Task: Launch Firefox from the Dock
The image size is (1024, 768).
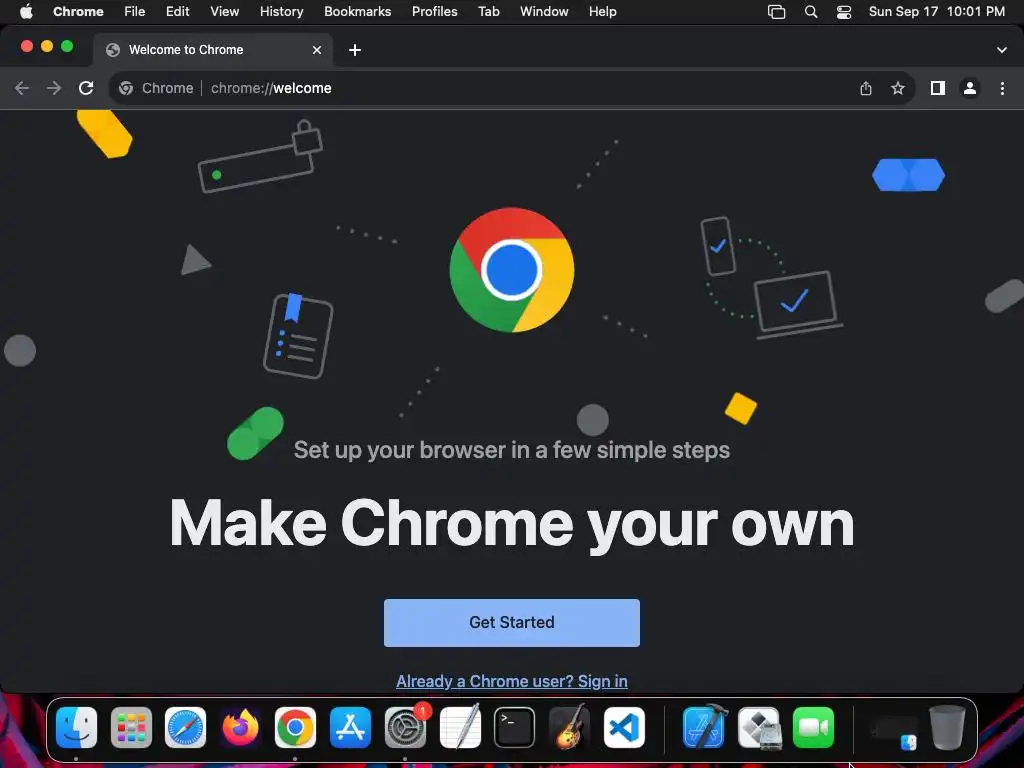Action: (240, 728)
